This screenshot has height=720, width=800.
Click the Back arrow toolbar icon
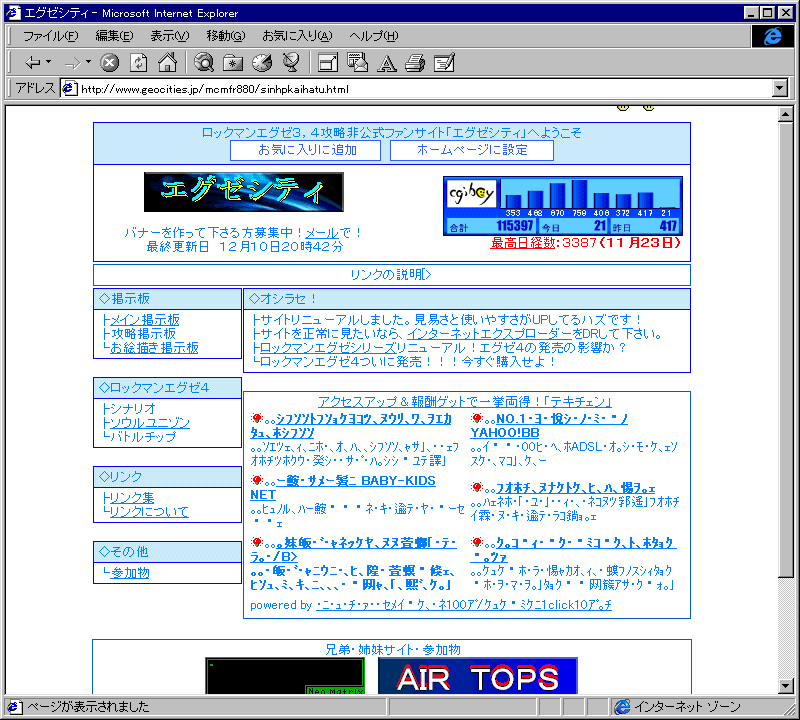click(x=33, y=63)
